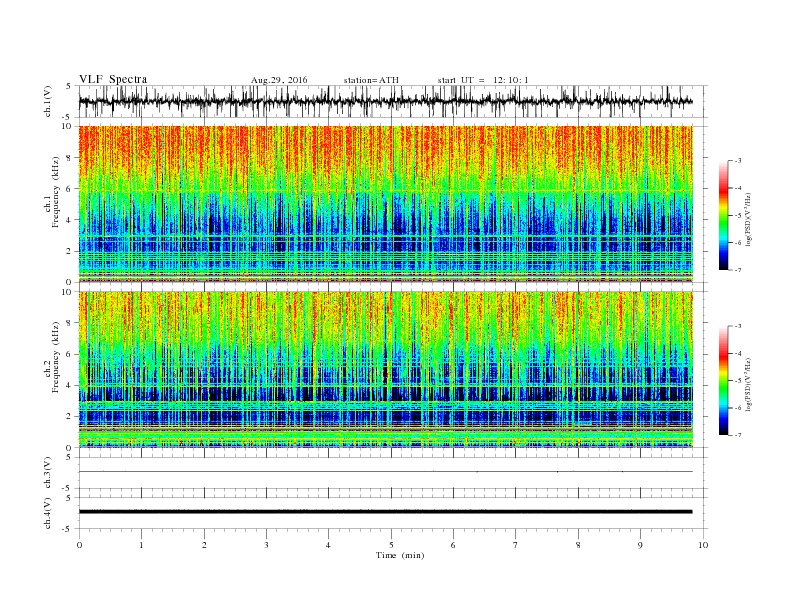Image resolution: width=792 pixels, height=612 pixels.
Task: Click the 'start UT = 12:10:1' label
Action: (483, 80)
